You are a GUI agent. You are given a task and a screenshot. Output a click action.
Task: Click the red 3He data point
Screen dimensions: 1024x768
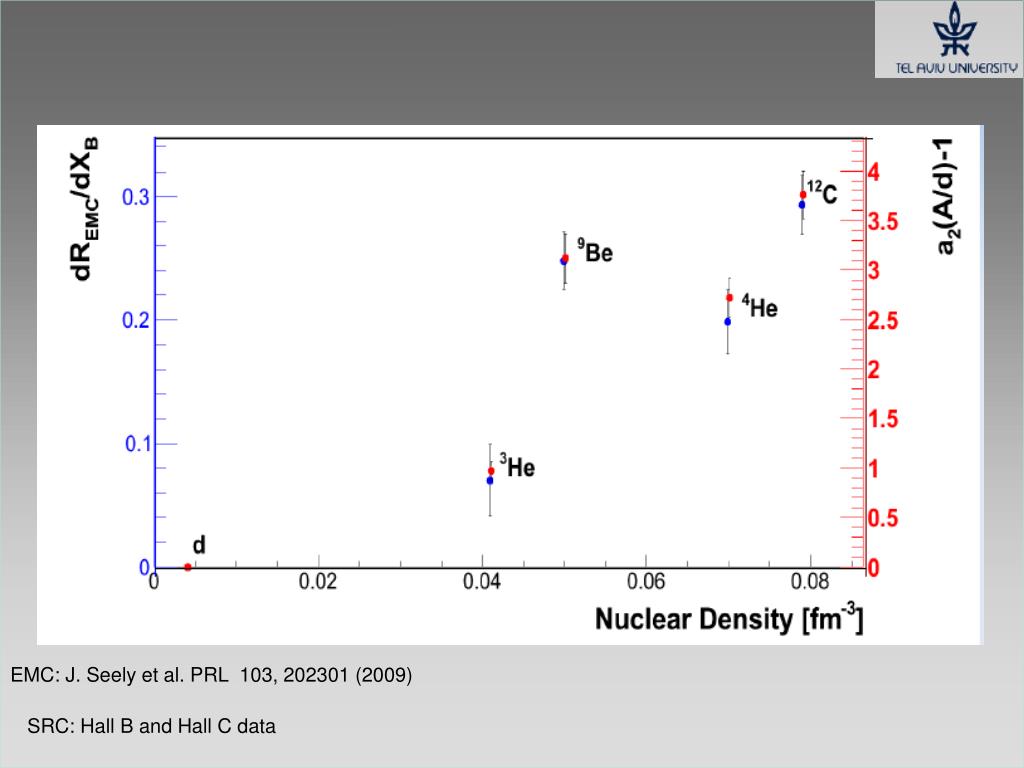[x=491, y=471]
